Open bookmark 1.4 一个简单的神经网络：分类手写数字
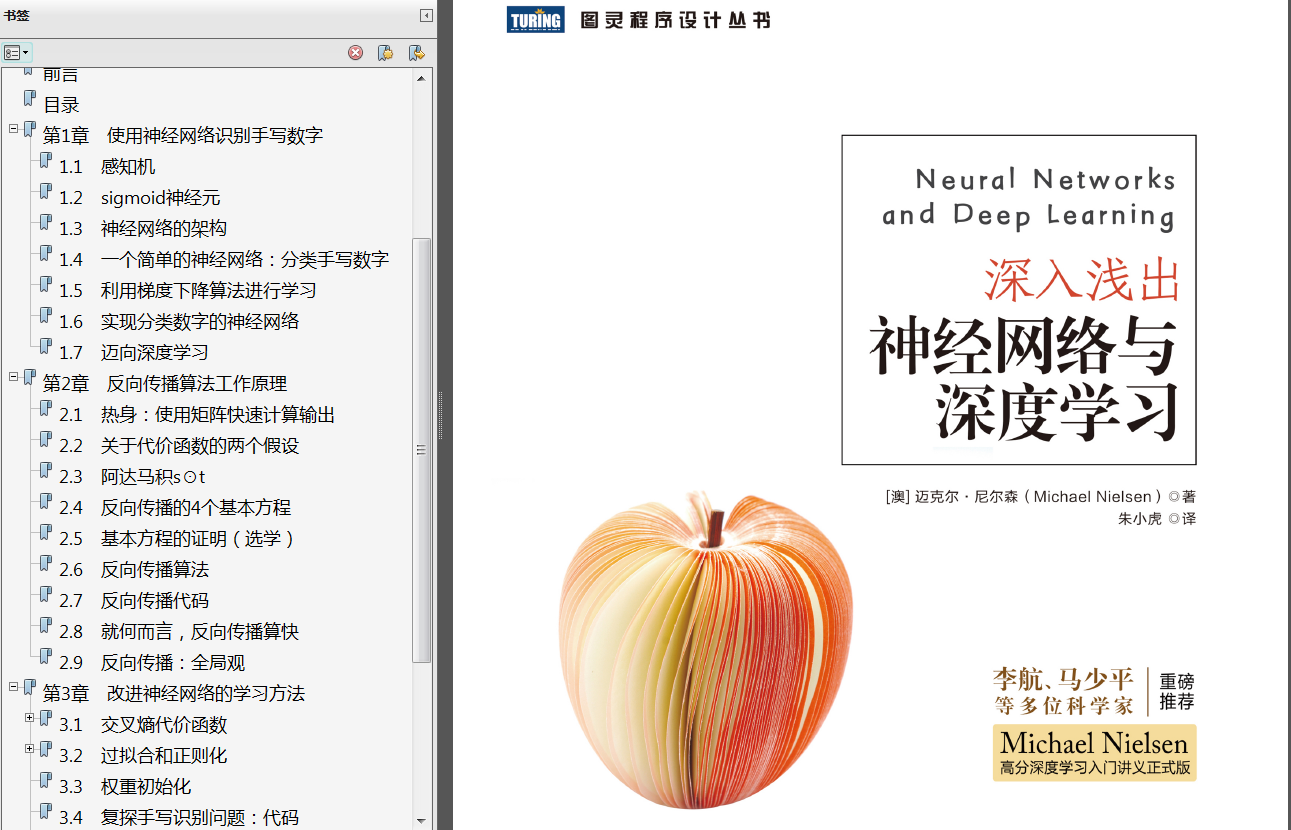Screen dimensions: 1291x830 224,260
